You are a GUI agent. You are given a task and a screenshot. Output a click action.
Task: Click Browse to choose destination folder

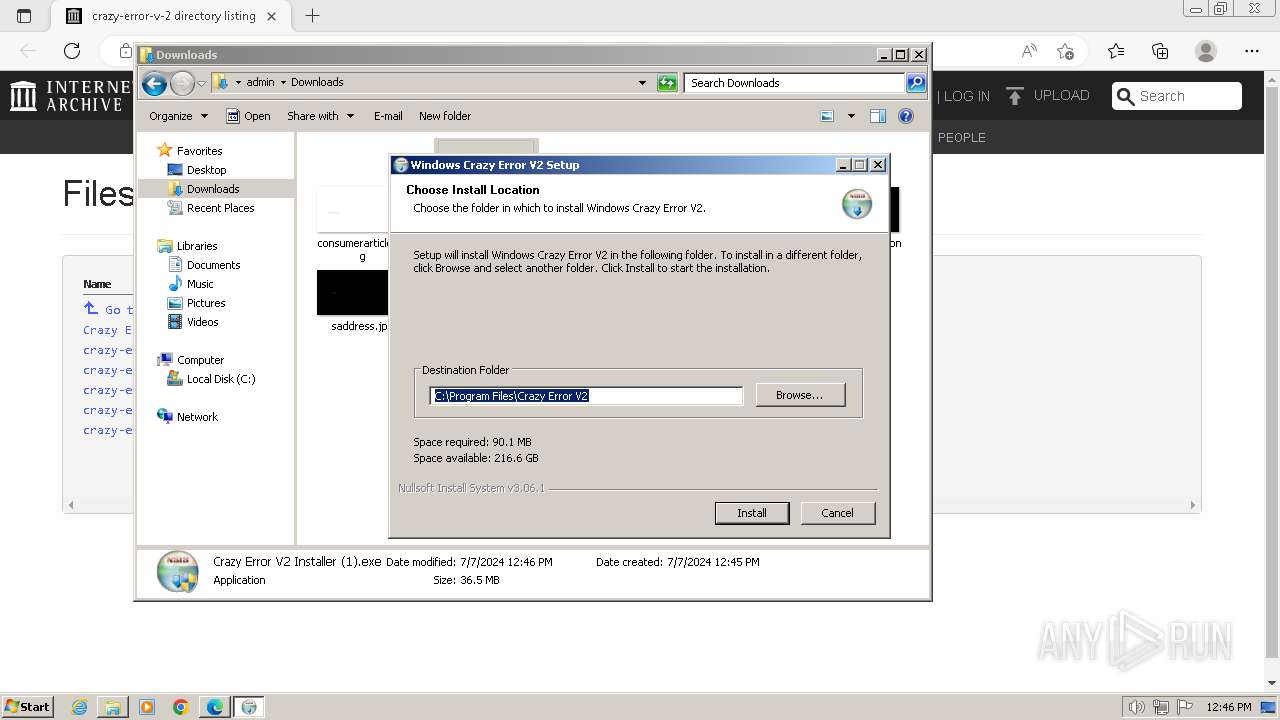pos(800,395)
